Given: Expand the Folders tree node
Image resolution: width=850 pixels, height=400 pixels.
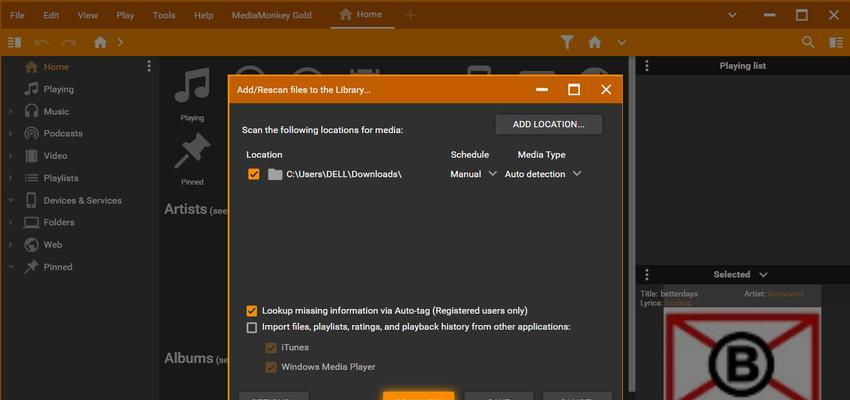Looking at the screenshot, I should click(x=10, y=223).
